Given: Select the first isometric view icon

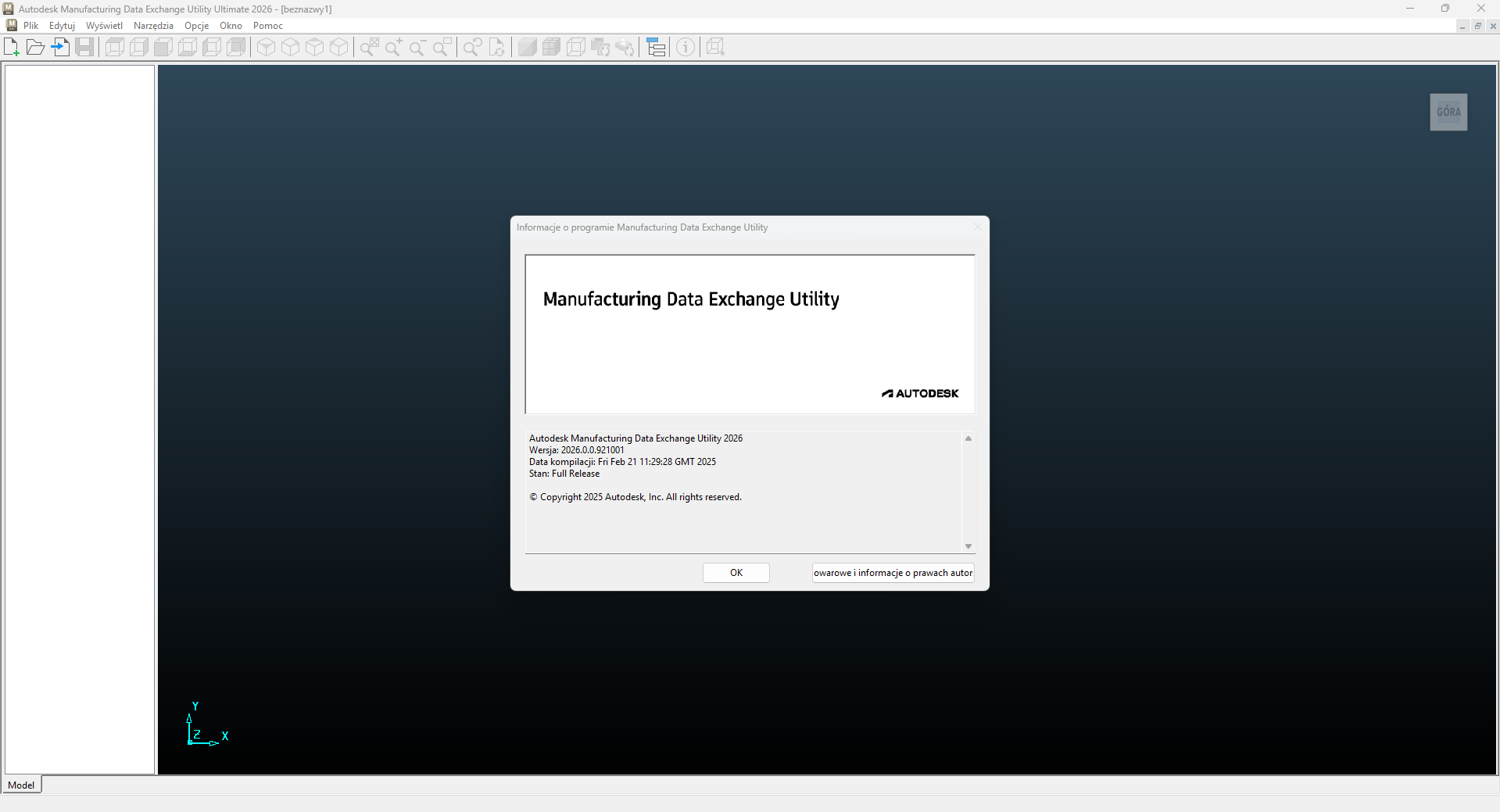Looking at the screenshot, I should coord(266,48).
